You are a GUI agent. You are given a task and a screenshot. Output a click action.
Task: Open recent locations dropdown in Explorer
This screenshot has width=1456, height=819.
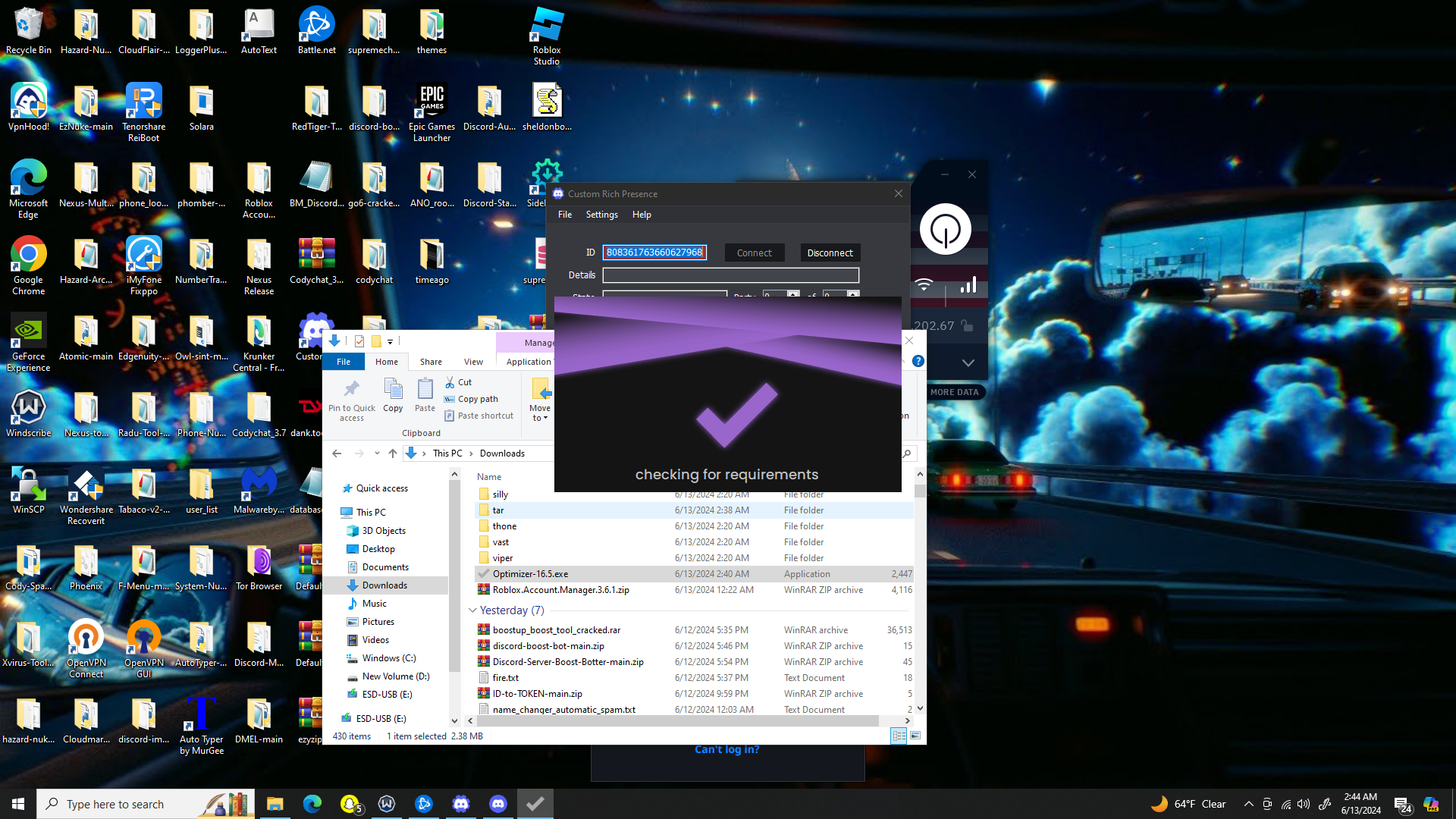pyautogui.click(x=377, y=453)
